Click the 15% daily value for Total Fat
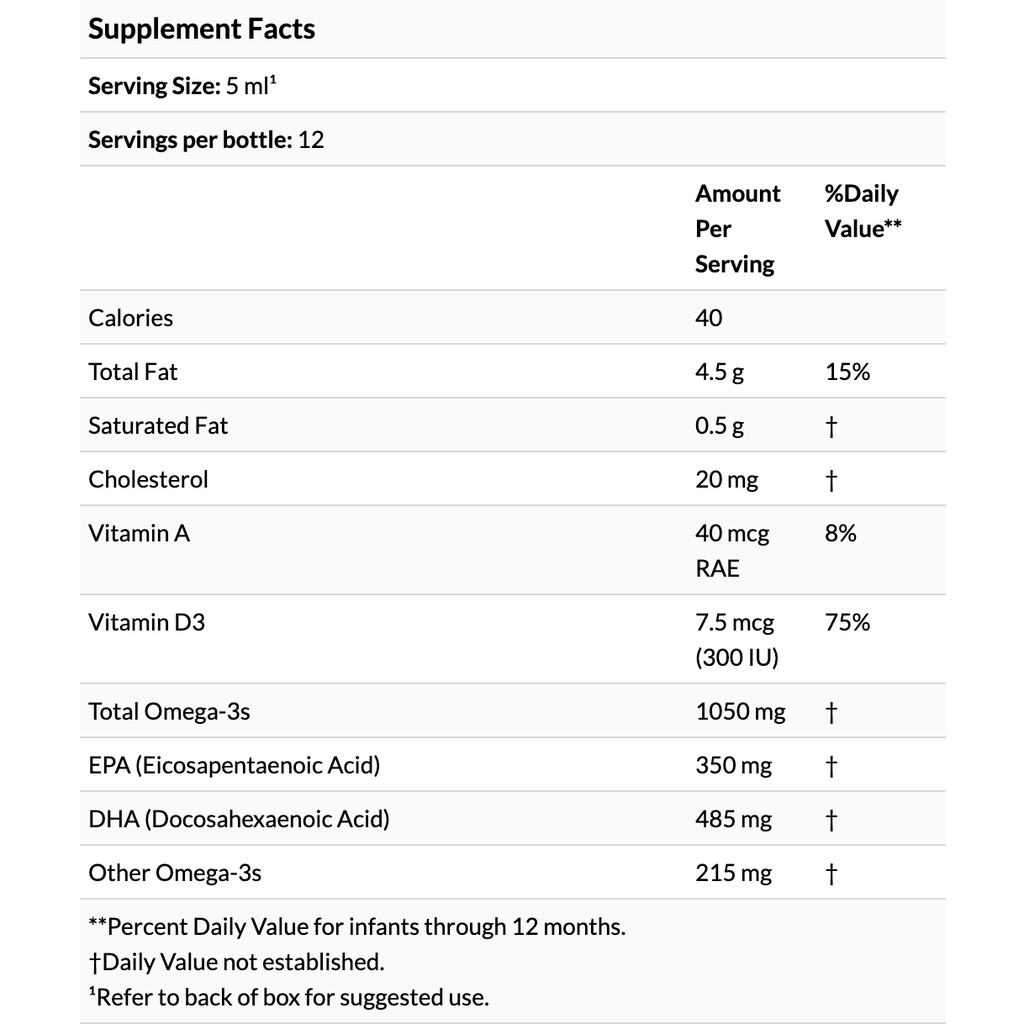 [847, 372]
